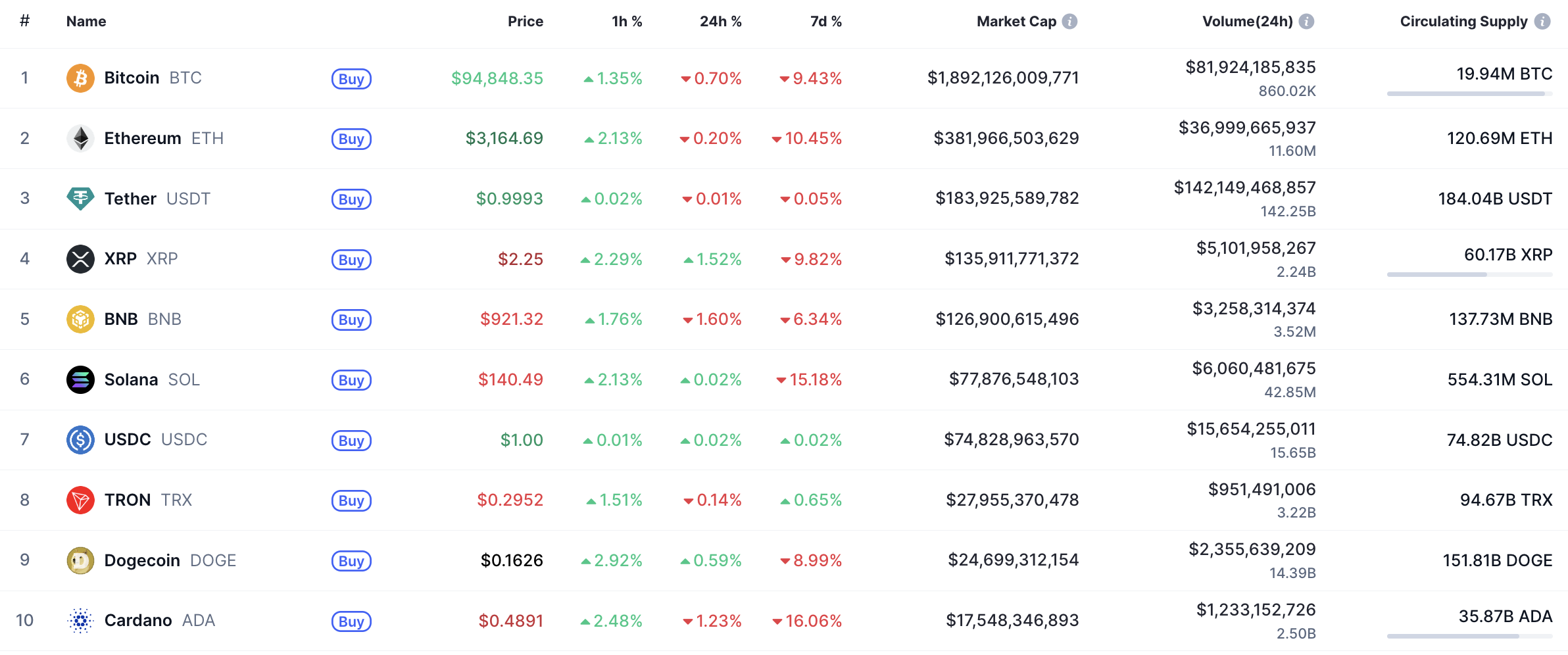Click the Ethereum diamond logo icon
This screenshot has height=655, width=1568.
[80, 138]
